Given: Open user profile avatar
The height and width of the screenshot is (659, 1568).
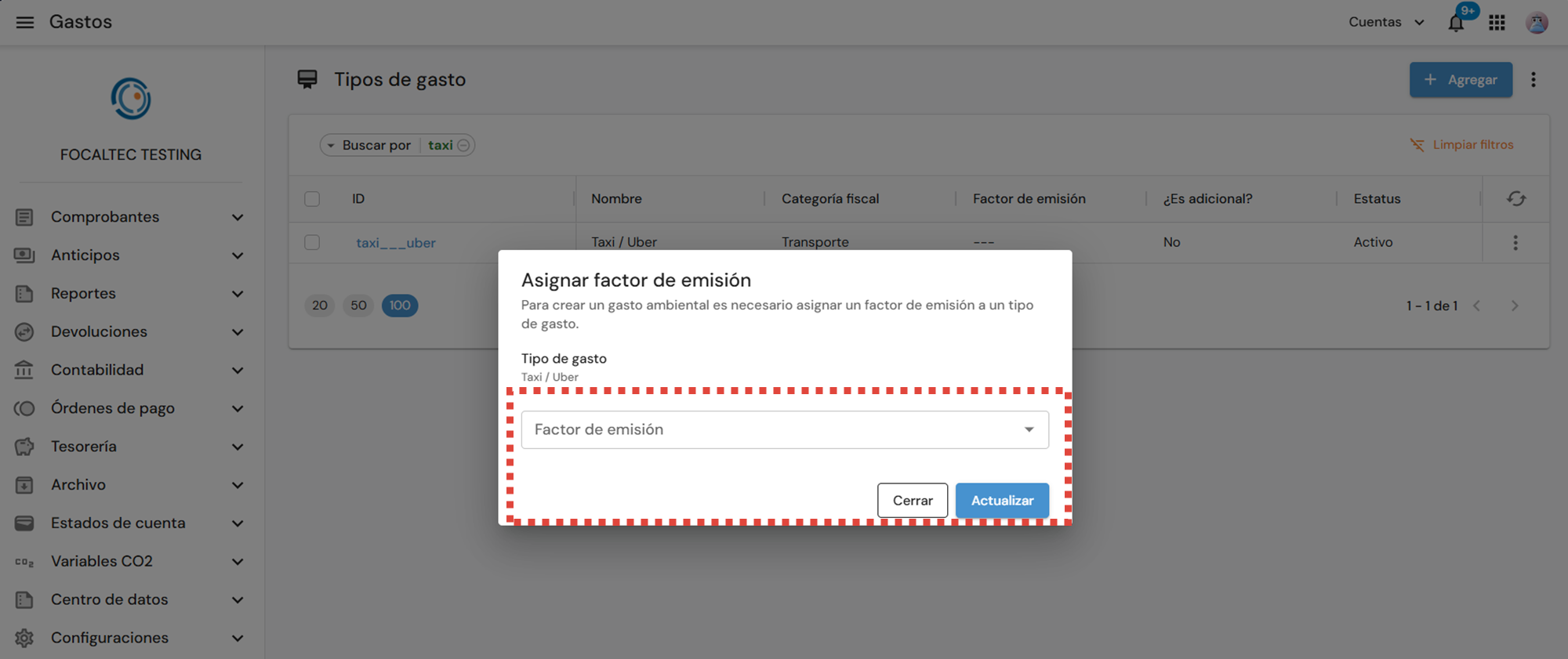Looking at the screenshot, I should tap(1537, 23).
